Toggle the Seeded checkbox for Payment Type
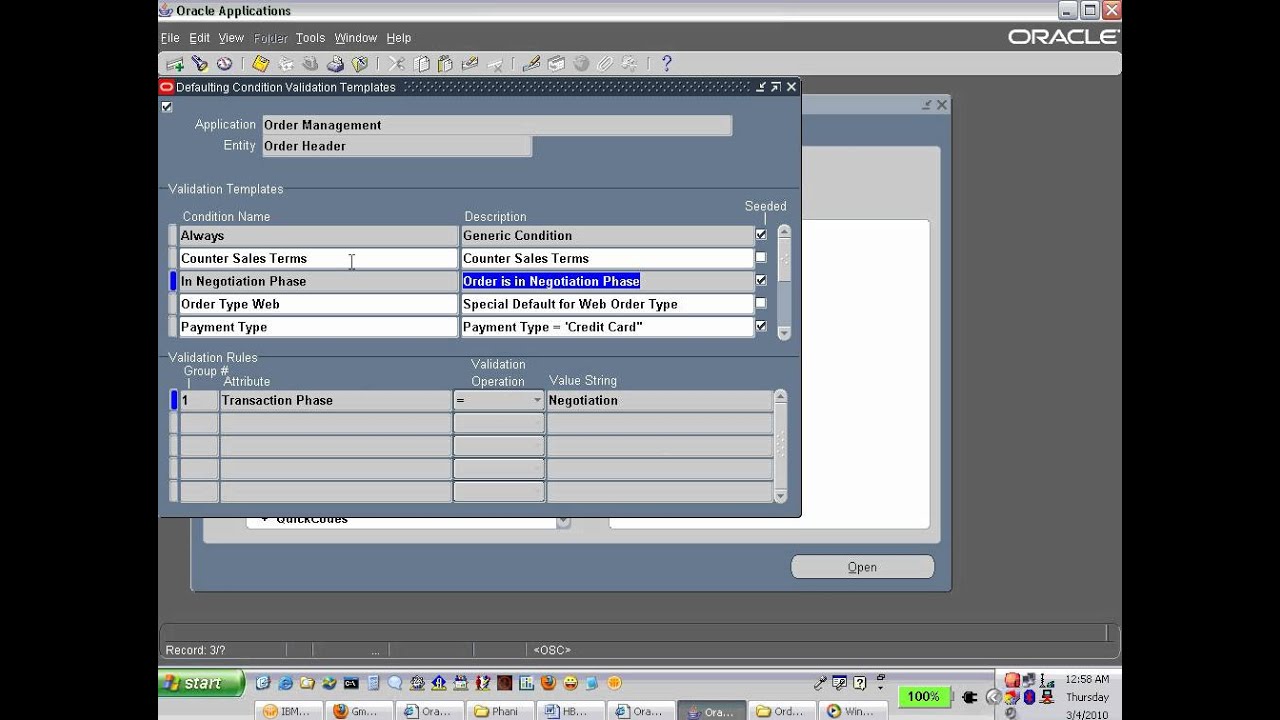 coord(761,326)
